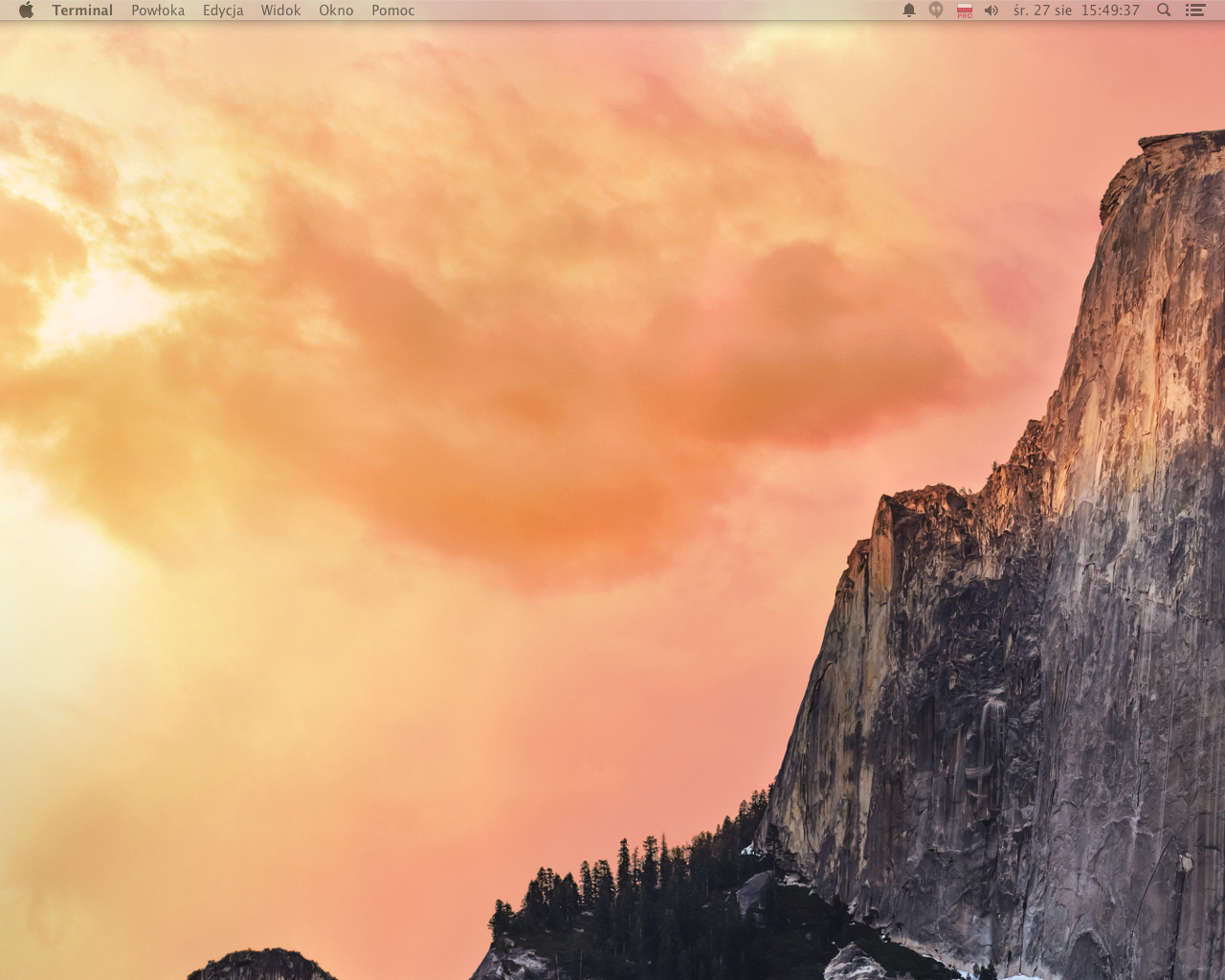
Task: Open Spotlight search magnifier
Action: (1164, 10)
